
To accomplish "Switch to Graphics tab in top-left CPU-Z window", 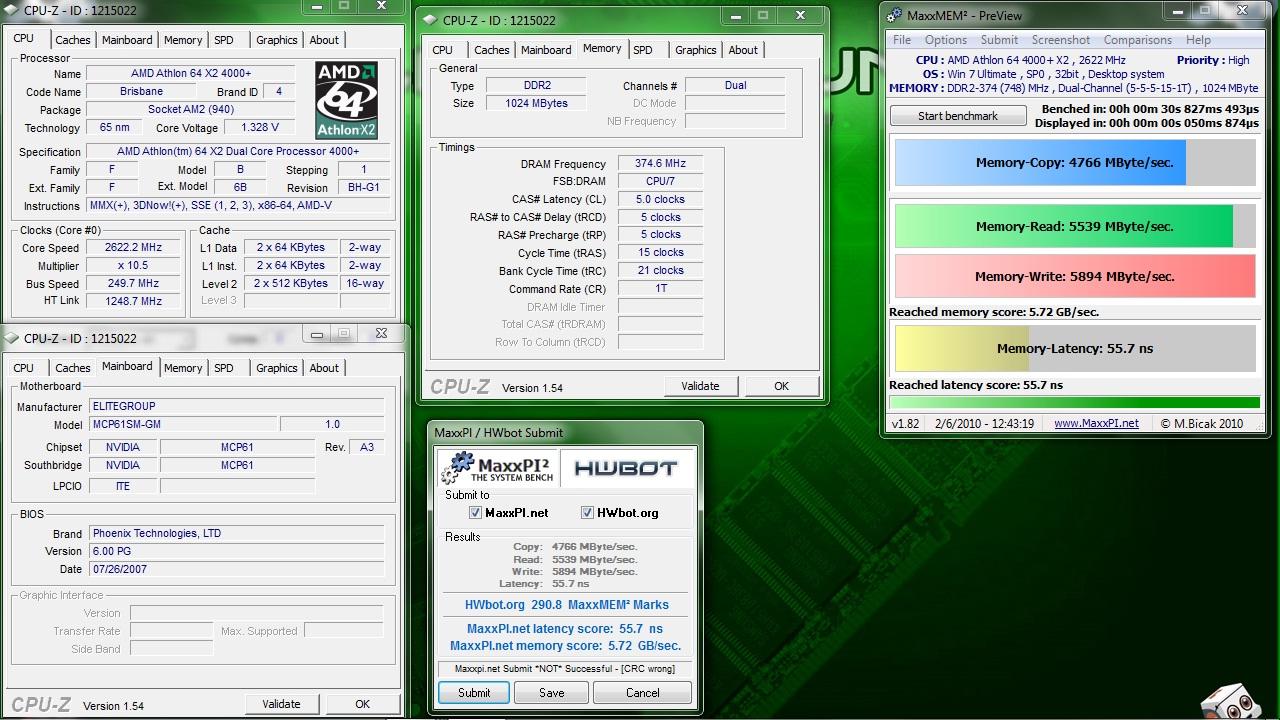I will [277, 40].
